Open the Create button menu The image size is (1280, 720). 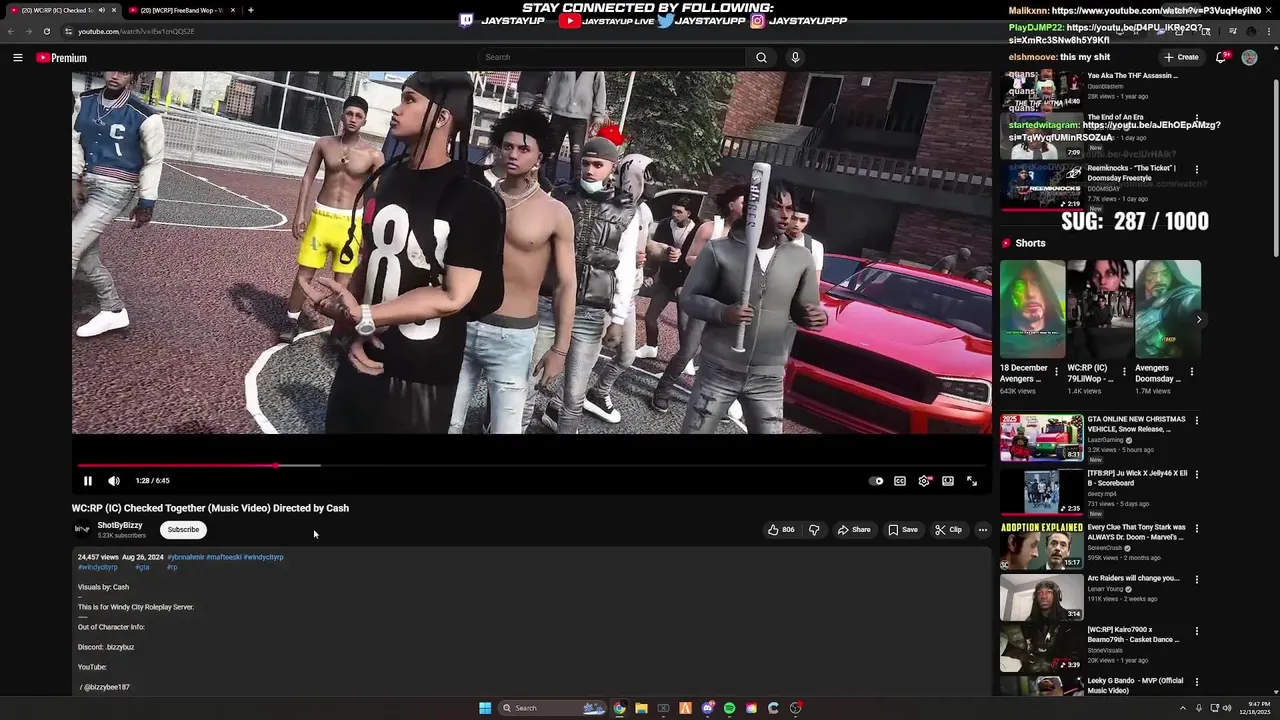pyautogui.click(x=1181, y=57)
